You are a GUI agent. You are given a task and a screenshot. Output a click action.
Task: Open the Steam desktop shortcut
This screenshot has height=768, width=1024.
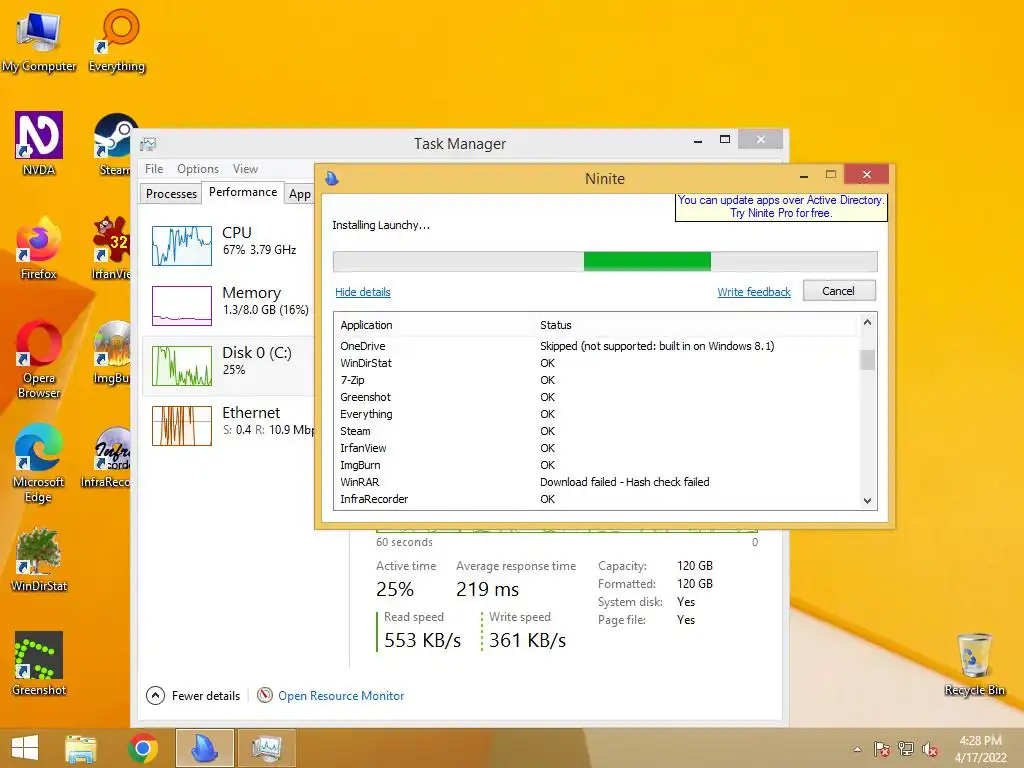(x=115, y=144)
